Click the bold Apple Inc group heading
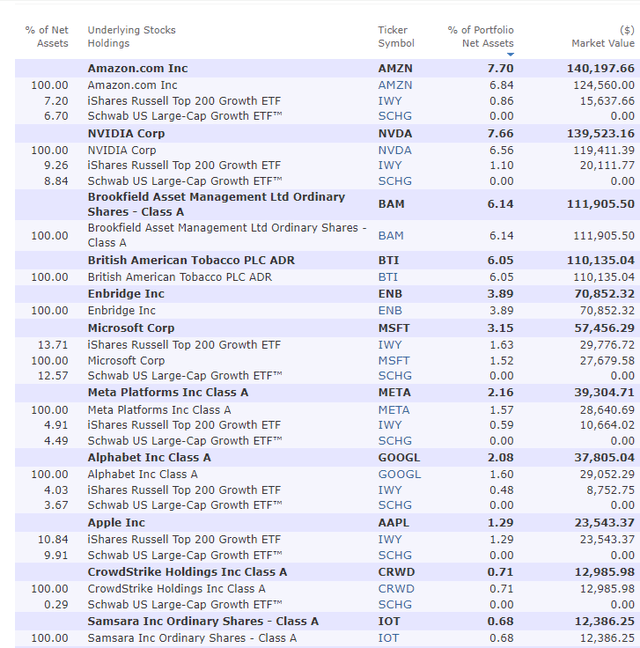Image resolution: width=640 pixels, height=648 pixels. coord(116,523)
